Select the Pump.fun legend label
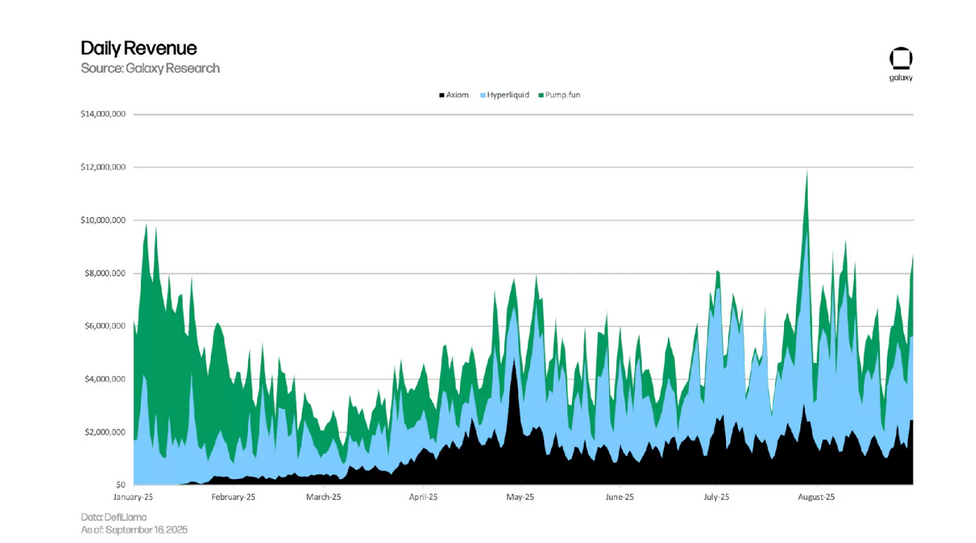Image resolution: width=976 pixels, height=543 pixels. (x=560, y=95)
